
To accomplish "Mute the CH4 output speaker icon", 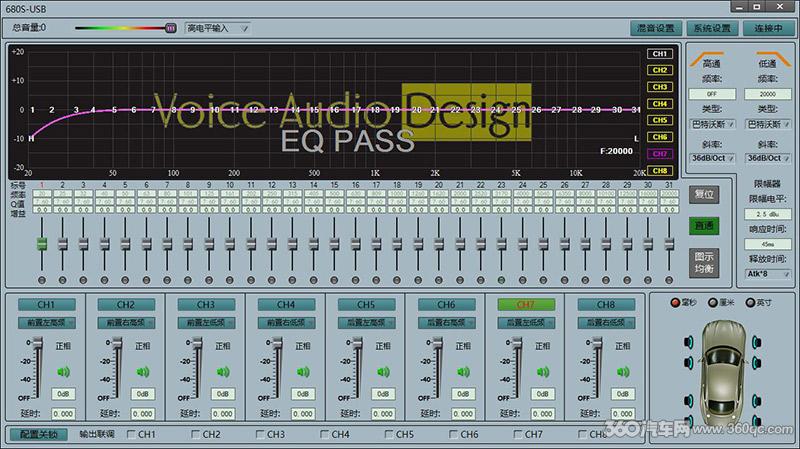I will point(303,371).
